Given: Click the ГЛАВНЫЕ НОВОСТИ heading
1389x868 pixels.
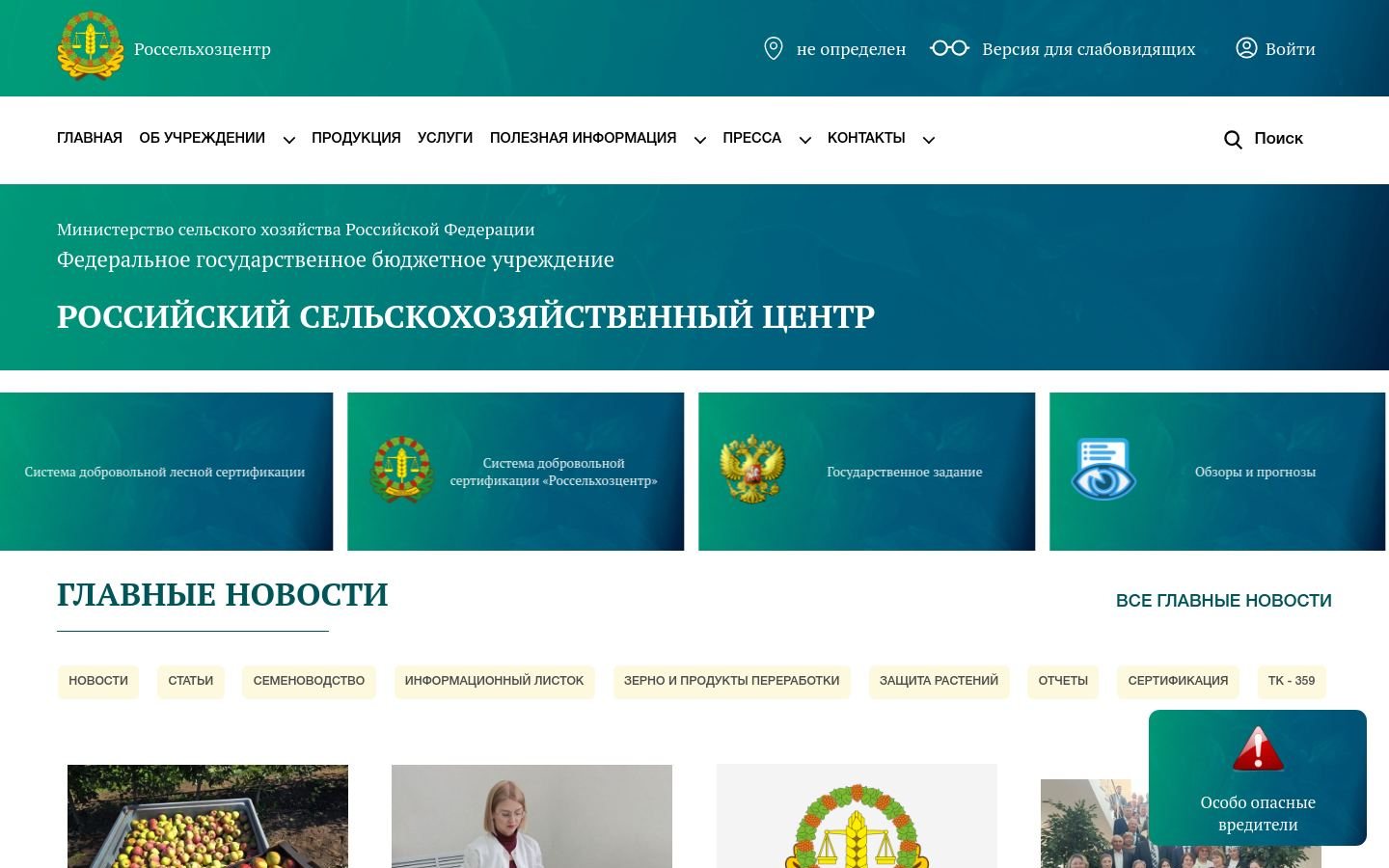Looking at the screenshot, I should 223,595.
